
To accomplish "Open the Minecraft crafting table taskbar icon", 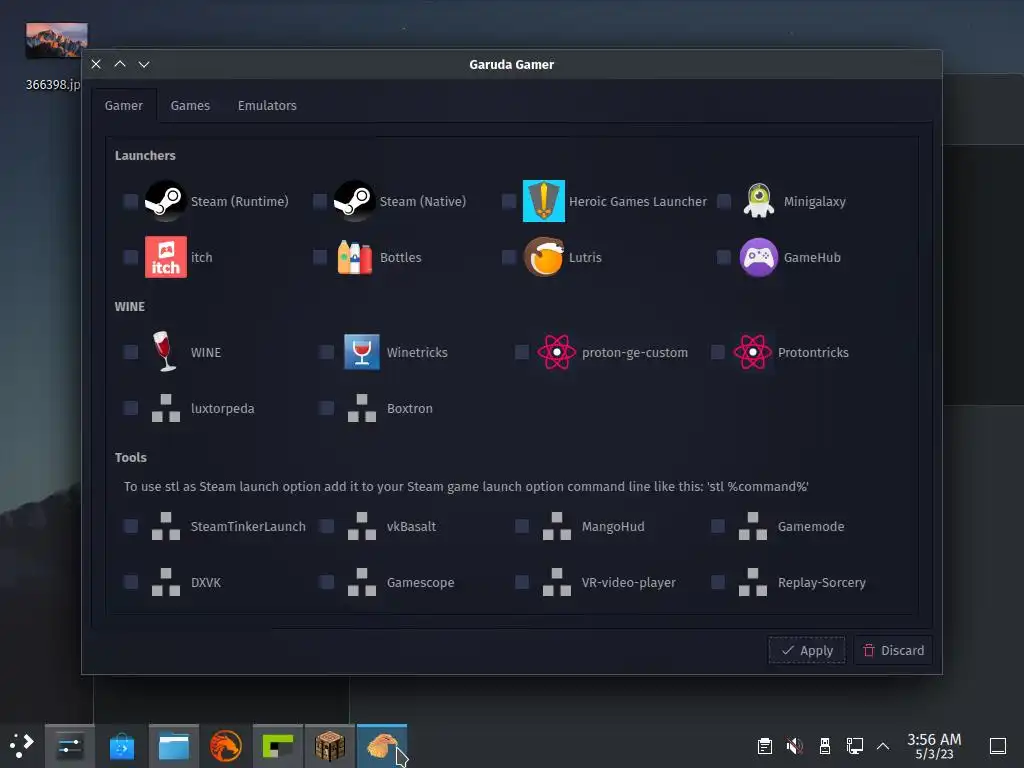I will (330, 746).
